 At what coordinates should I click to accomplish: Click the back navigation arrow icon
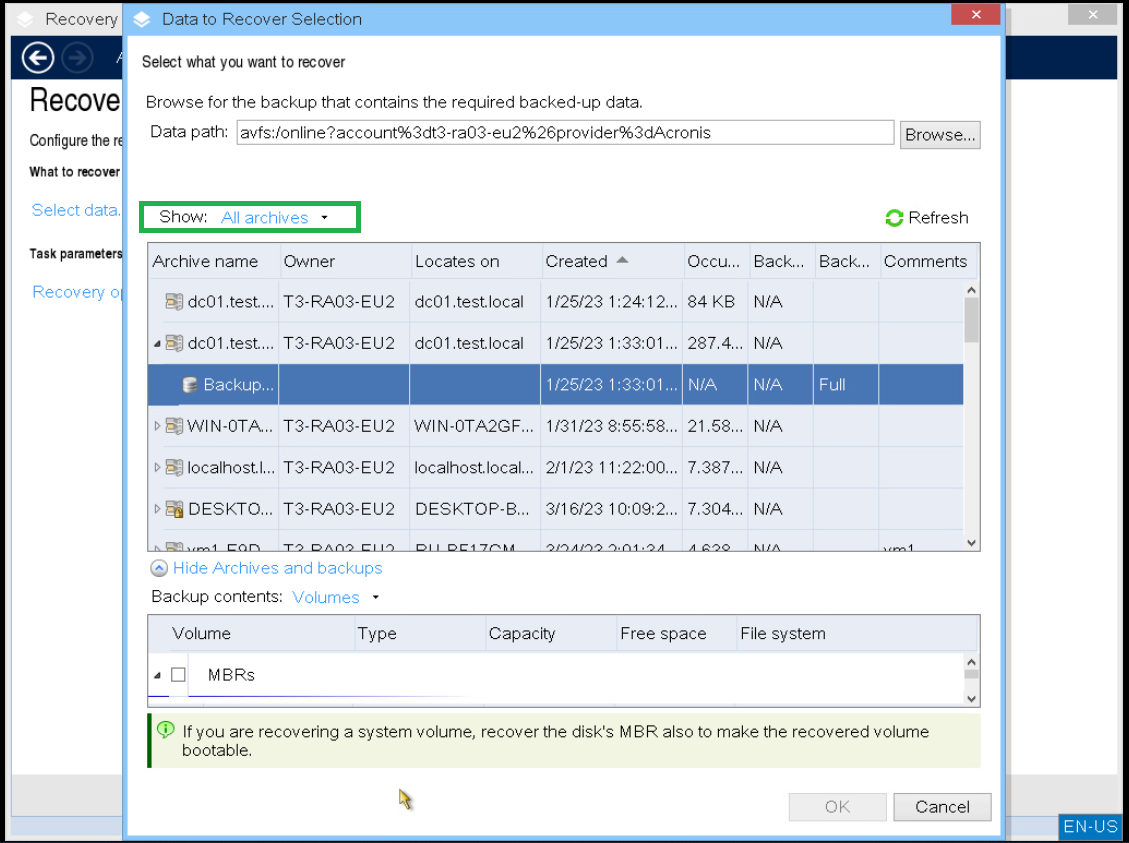pos(37,58)
